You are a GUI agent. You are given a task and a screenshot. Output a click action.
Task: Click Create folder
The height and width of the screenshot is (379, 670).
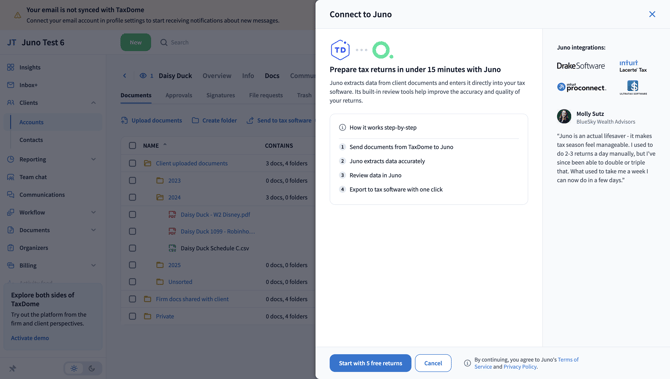214,120
